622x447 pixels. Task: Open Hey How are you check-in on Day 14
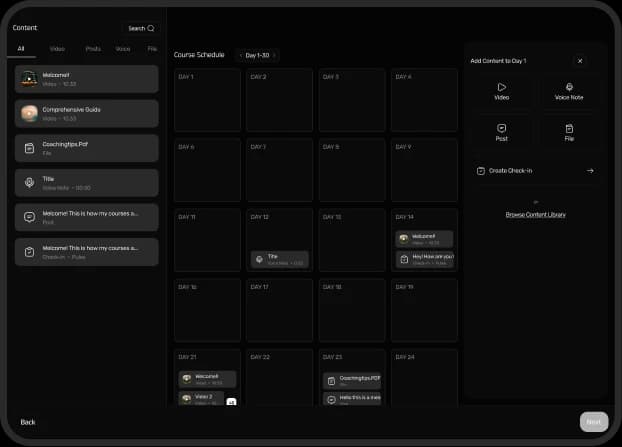pyautogui.click(x=424, y=259)
